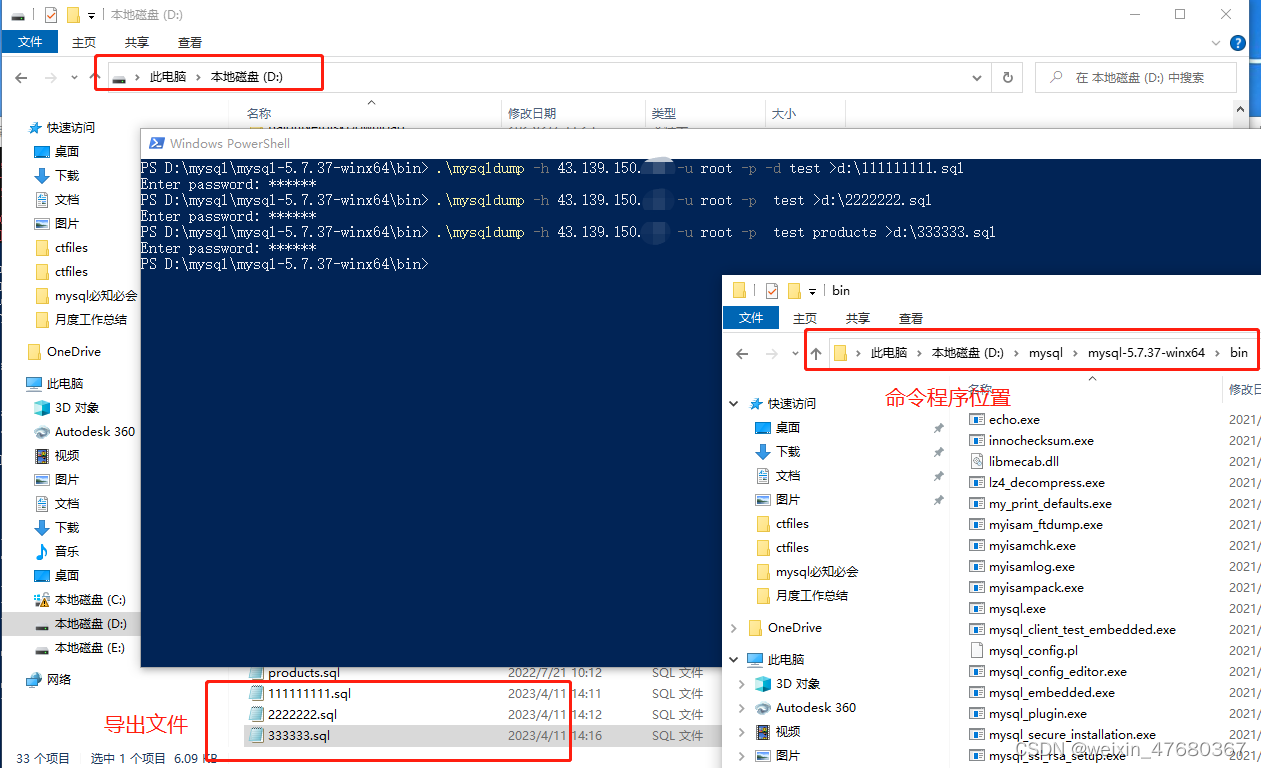1261x768 pixels.
Task: Refresh the D: drive folder view
Action: pyautogui.click(x=1007, y=77)
